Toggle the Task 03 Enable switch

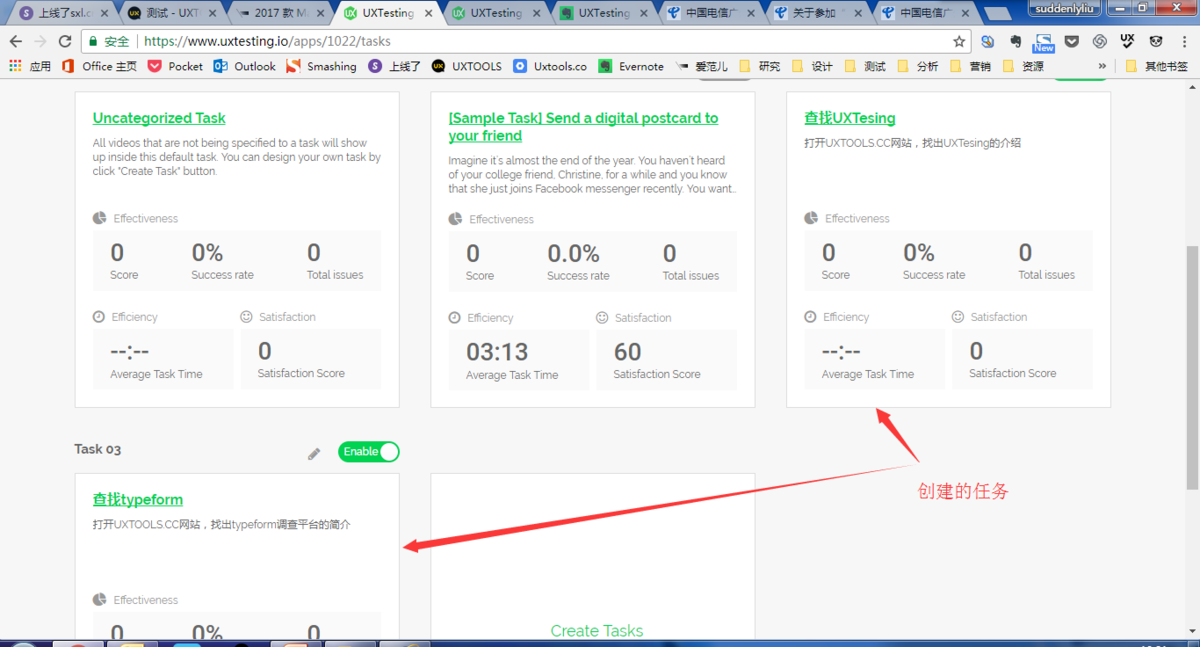(368, 452)
